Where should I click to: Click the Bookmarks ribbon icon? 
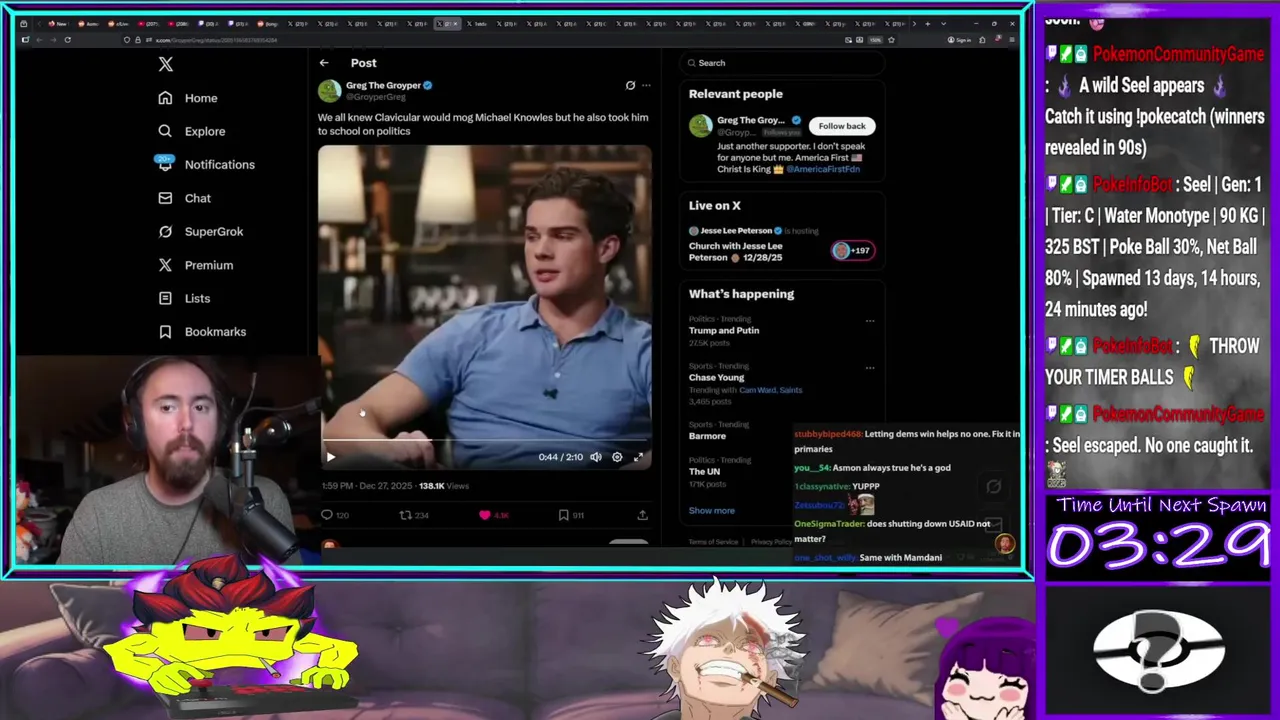[x=165, y=331]
